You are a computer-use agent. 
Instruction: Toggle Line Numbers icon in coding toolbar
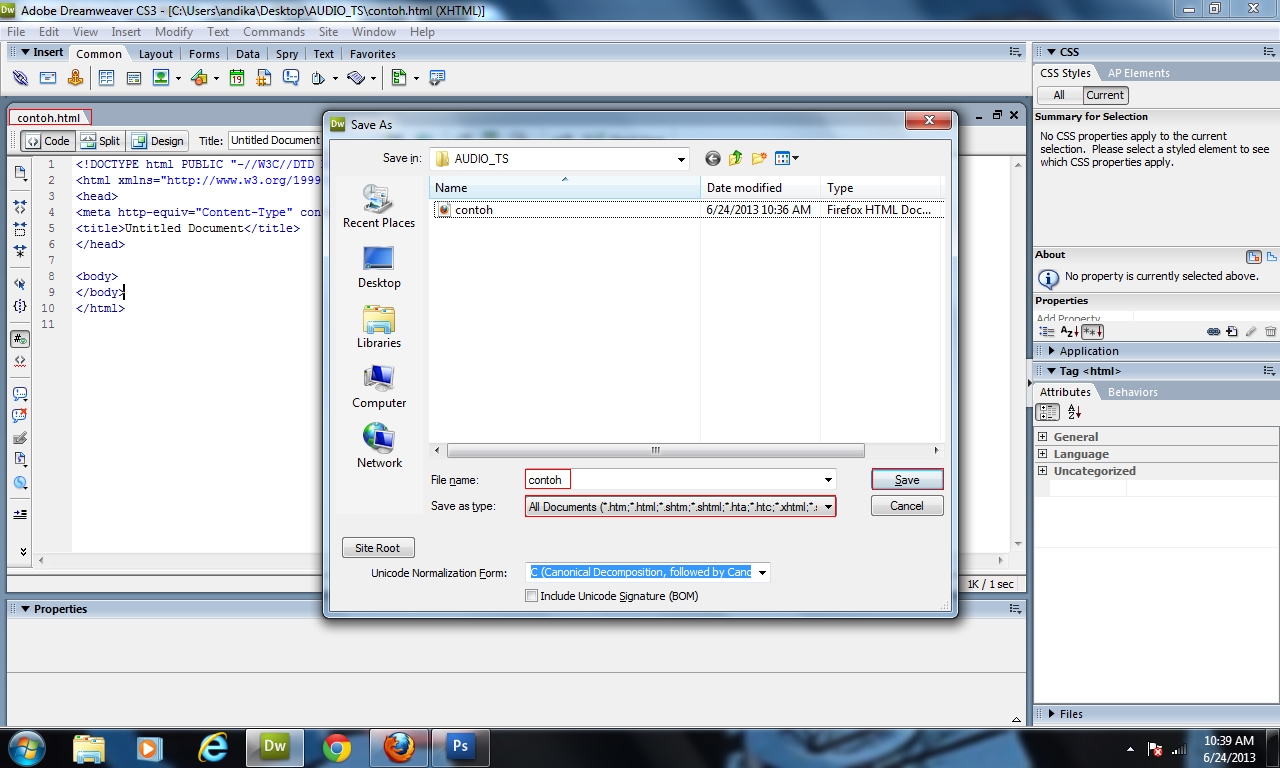pyautogui.click(x=20, y=339)
